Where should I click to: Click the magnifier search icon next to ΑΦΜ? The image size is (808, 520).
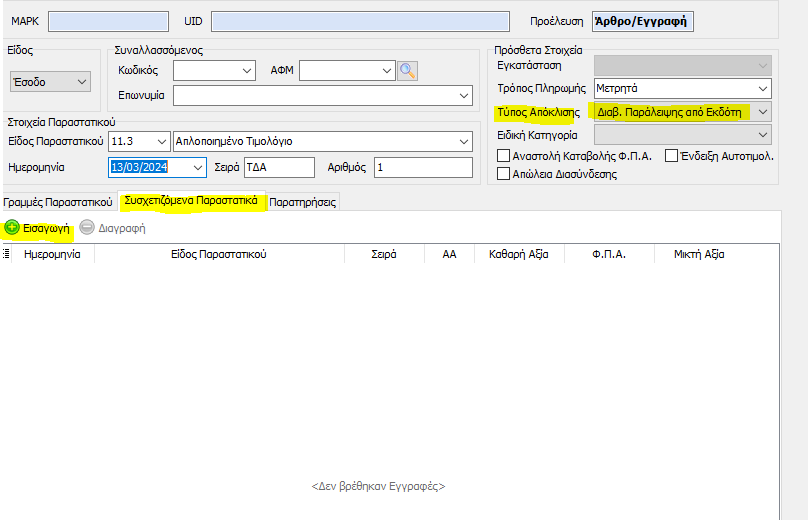coord(407,70)
